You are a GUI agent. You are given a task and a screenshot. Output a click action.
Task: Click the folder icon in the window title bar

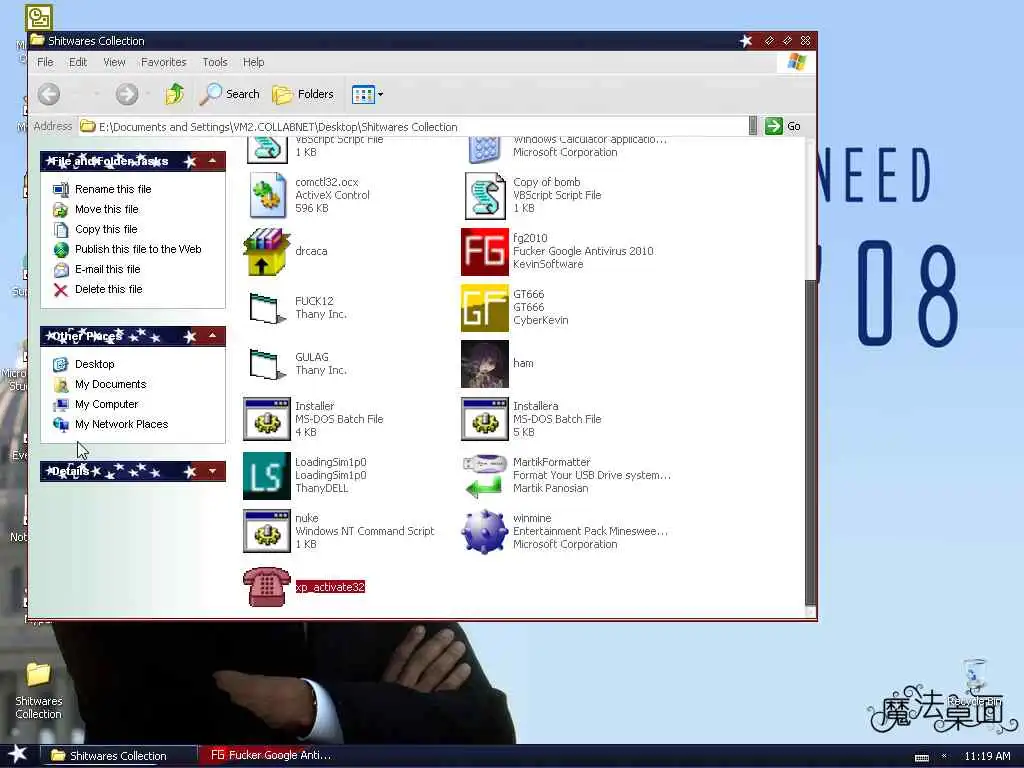click(x=38, y=40)
